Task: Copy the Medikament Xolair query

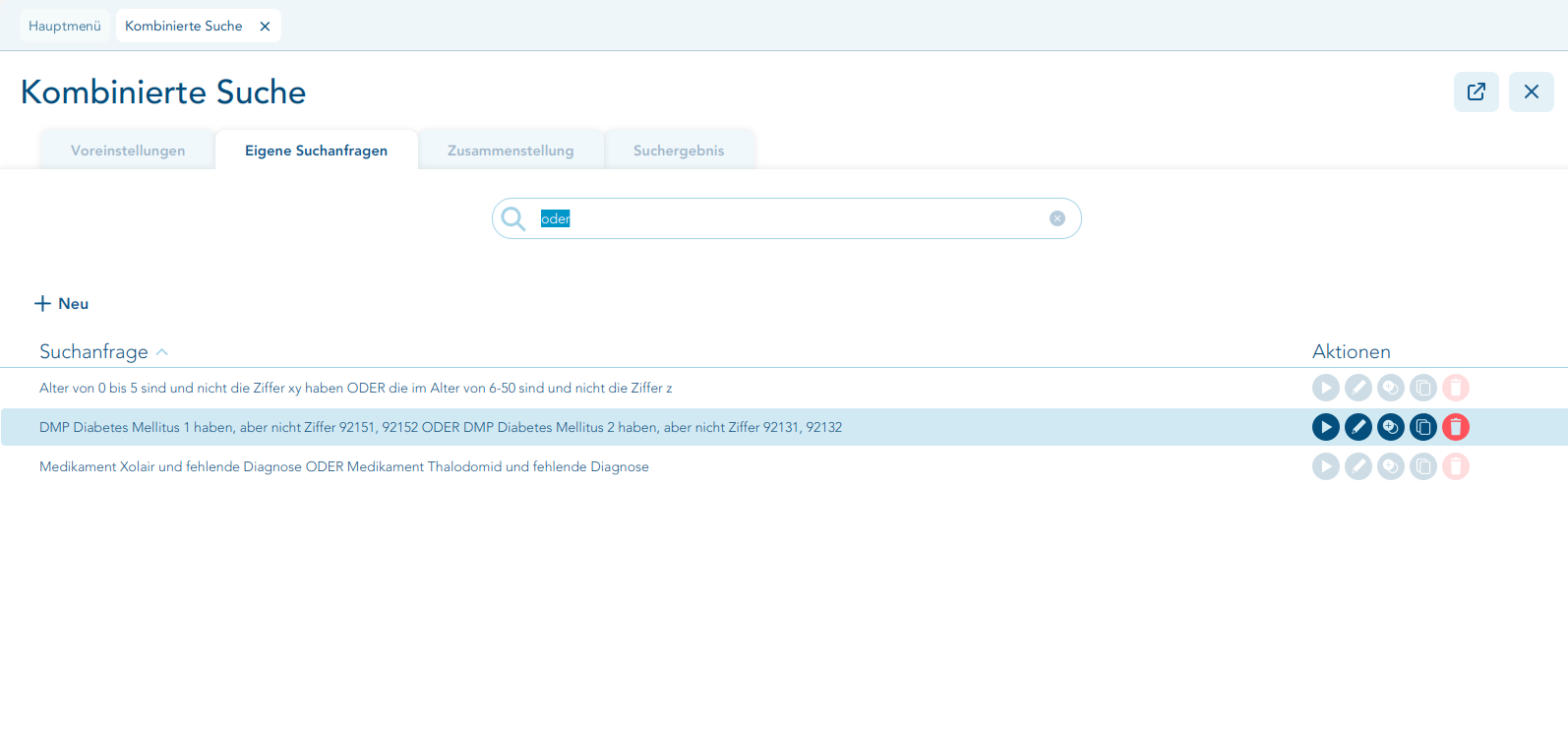Action: (x=1423, y=466)
